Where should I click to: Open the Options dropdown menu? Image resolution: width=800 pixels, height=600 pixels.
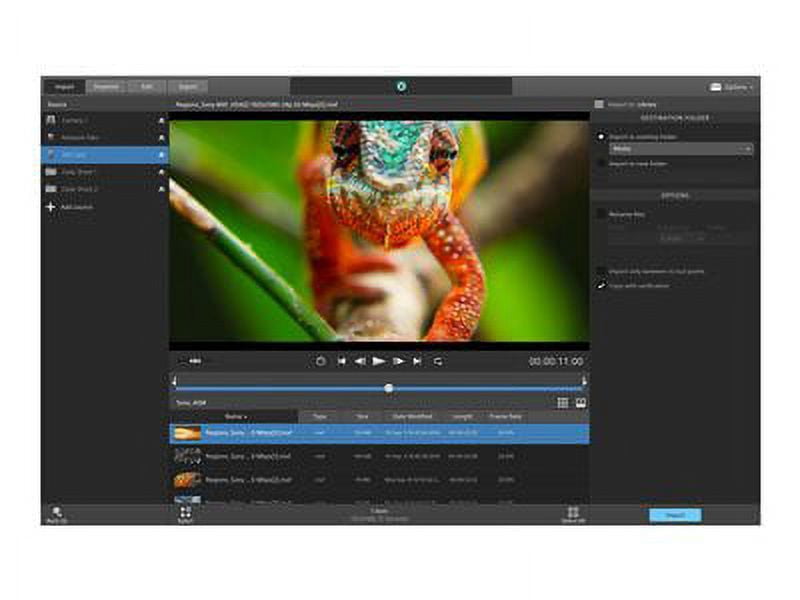tap(731, 87)
